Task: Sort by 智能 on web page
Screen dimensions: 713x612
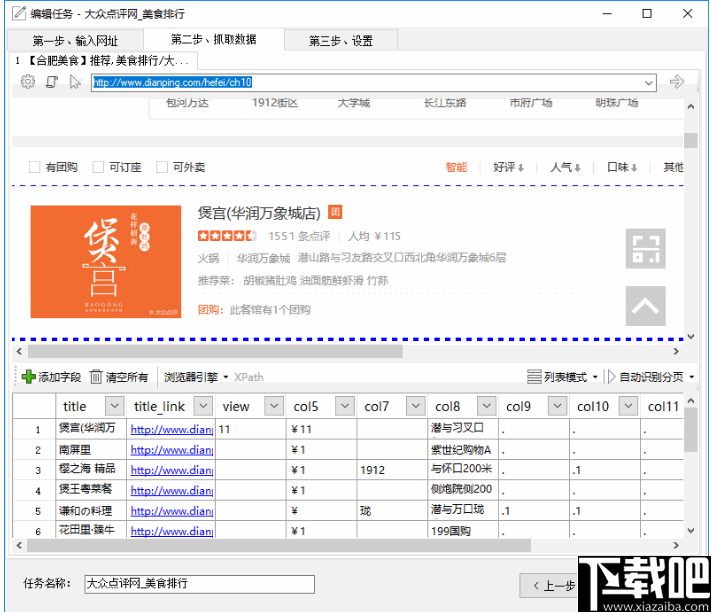Action: pos(456,167)
